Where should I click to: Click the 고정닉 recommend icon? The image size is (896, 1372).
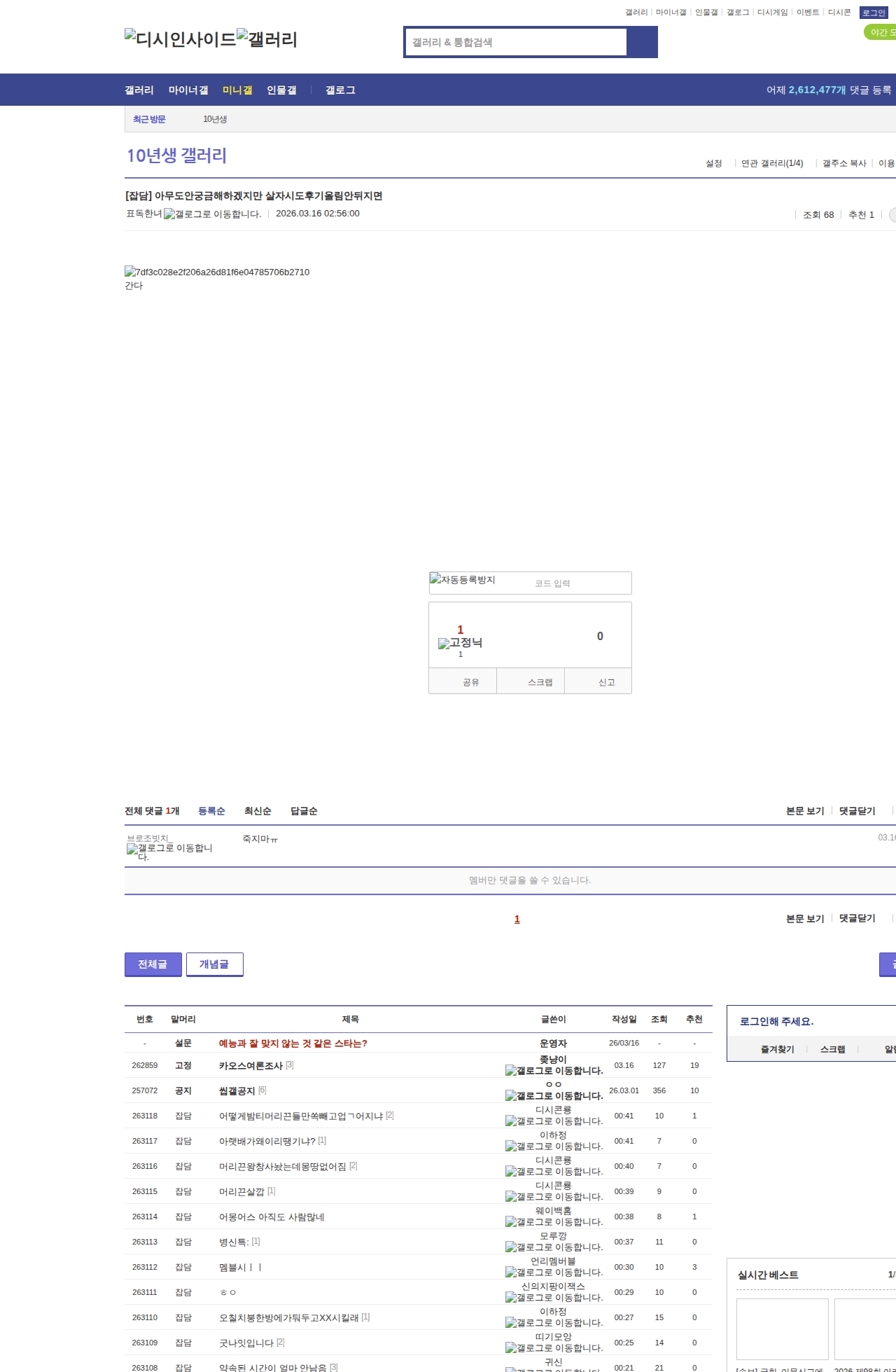coord(460,643)
